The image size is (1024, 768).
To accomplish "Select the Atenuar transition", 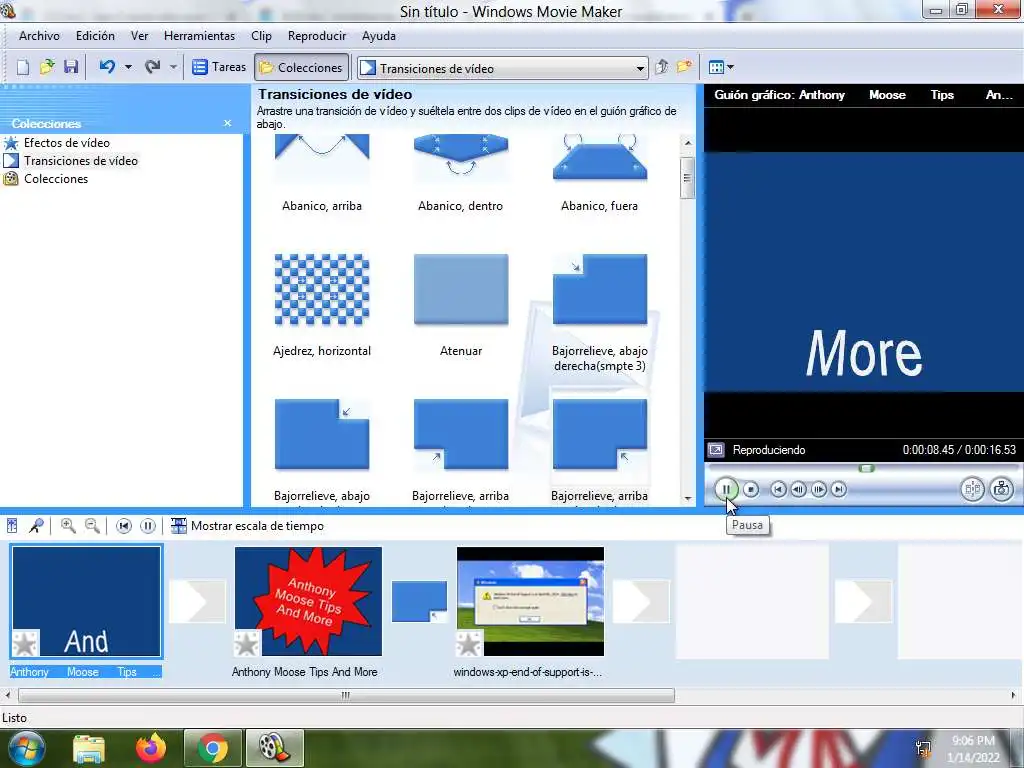I will click(460, 305).
